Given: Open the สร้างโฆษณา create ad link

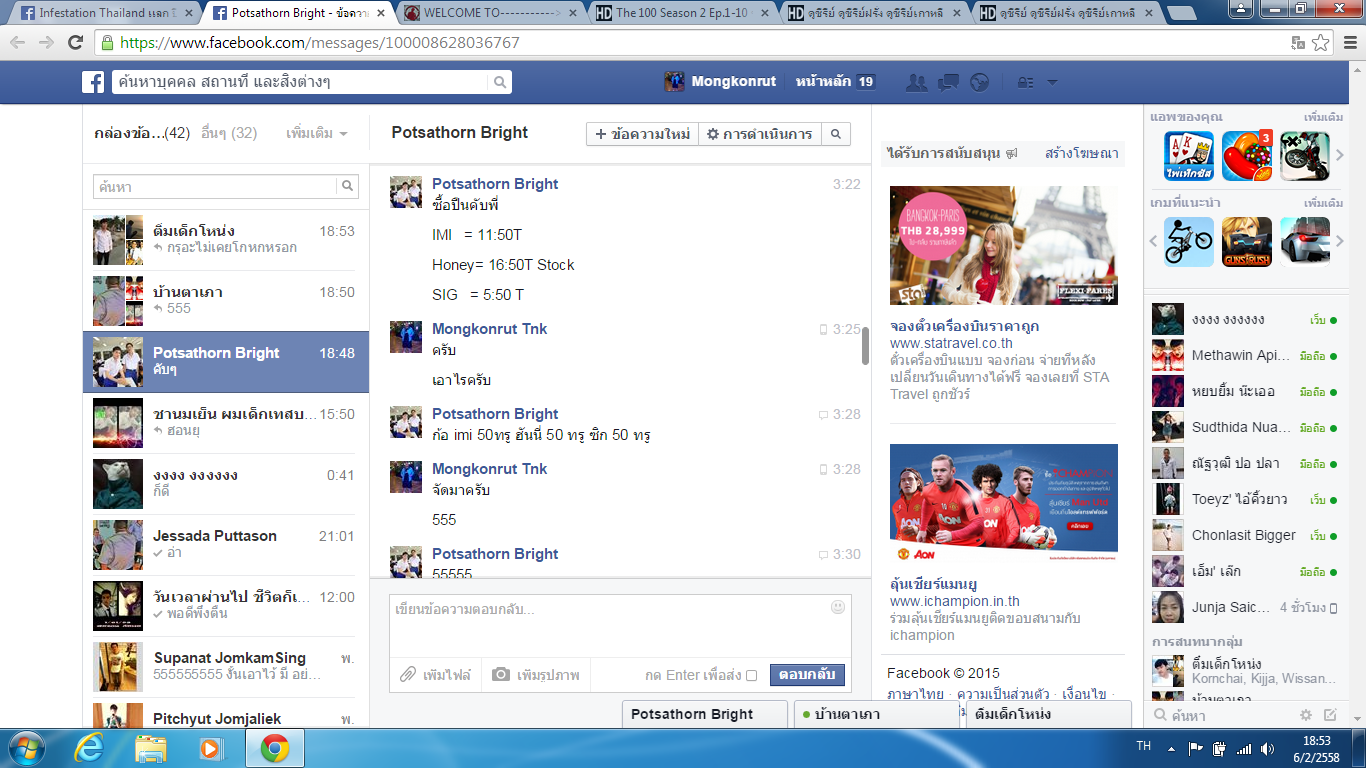Looking at the screenshot, I should tap(1082, 153).
